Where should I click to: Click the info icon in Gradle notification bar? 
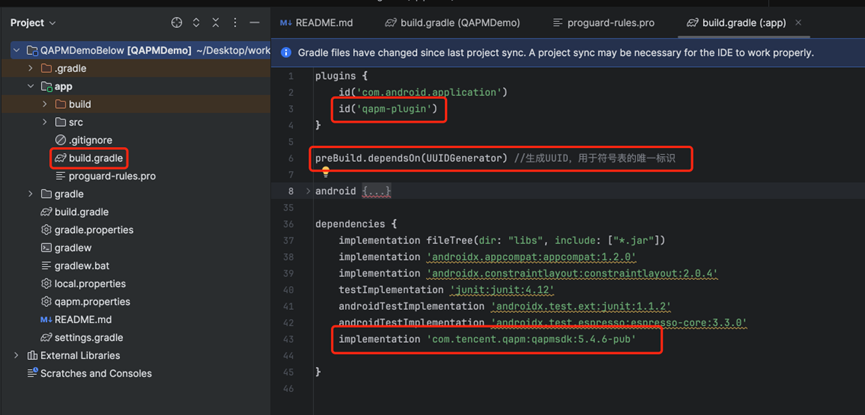point(286,53)
